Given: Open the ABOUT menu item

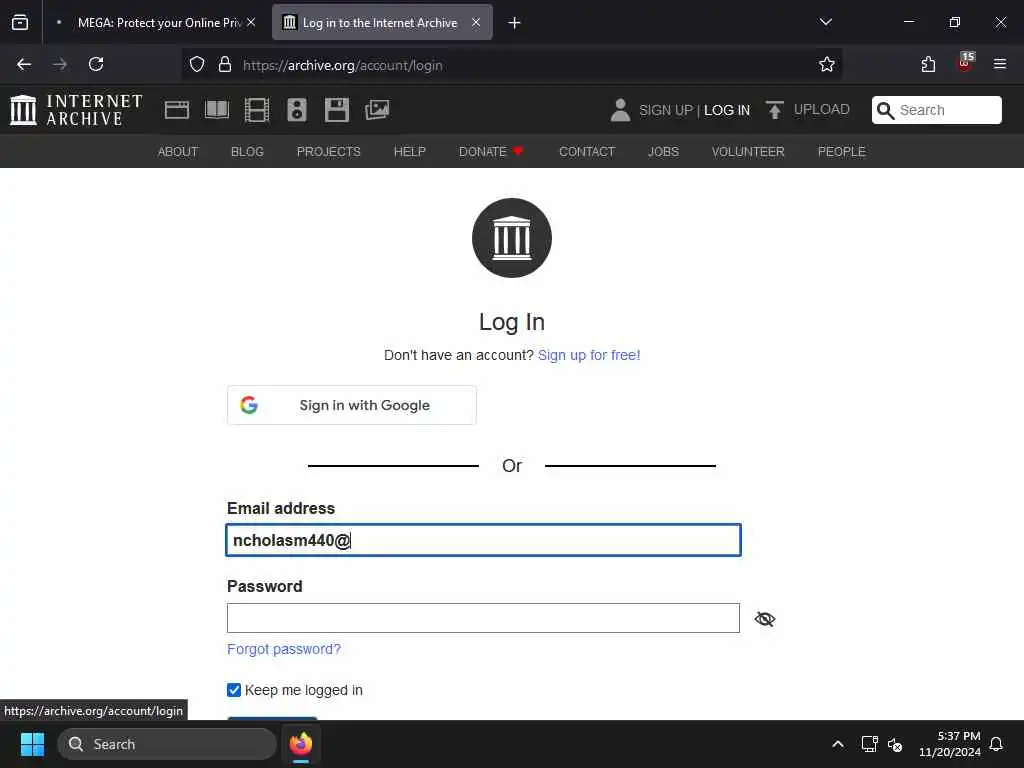Looking at the screenshot, I should tap(178, 152).
